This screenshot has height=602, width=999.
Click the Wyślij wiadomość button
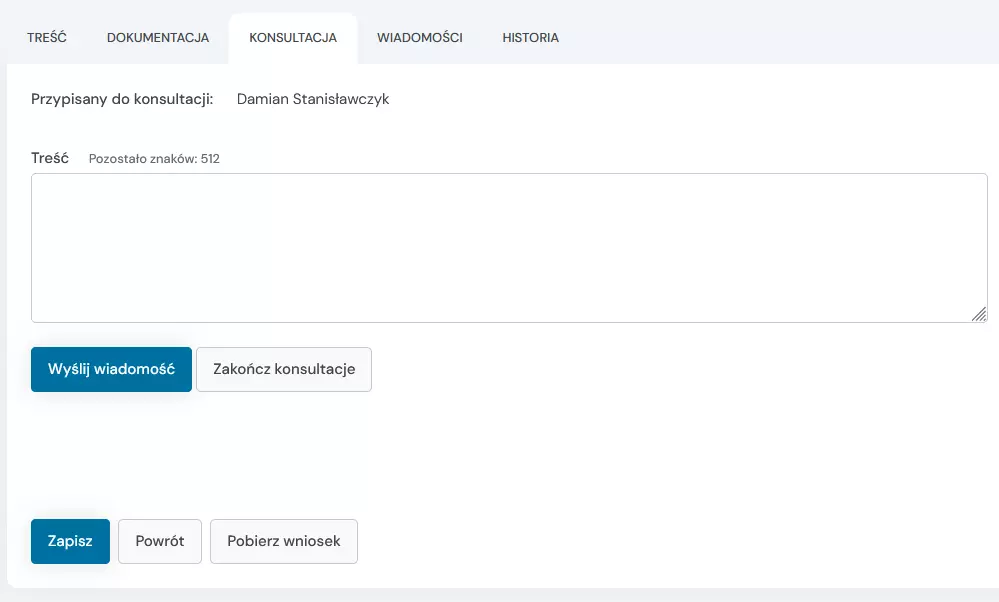pos(111,369)
